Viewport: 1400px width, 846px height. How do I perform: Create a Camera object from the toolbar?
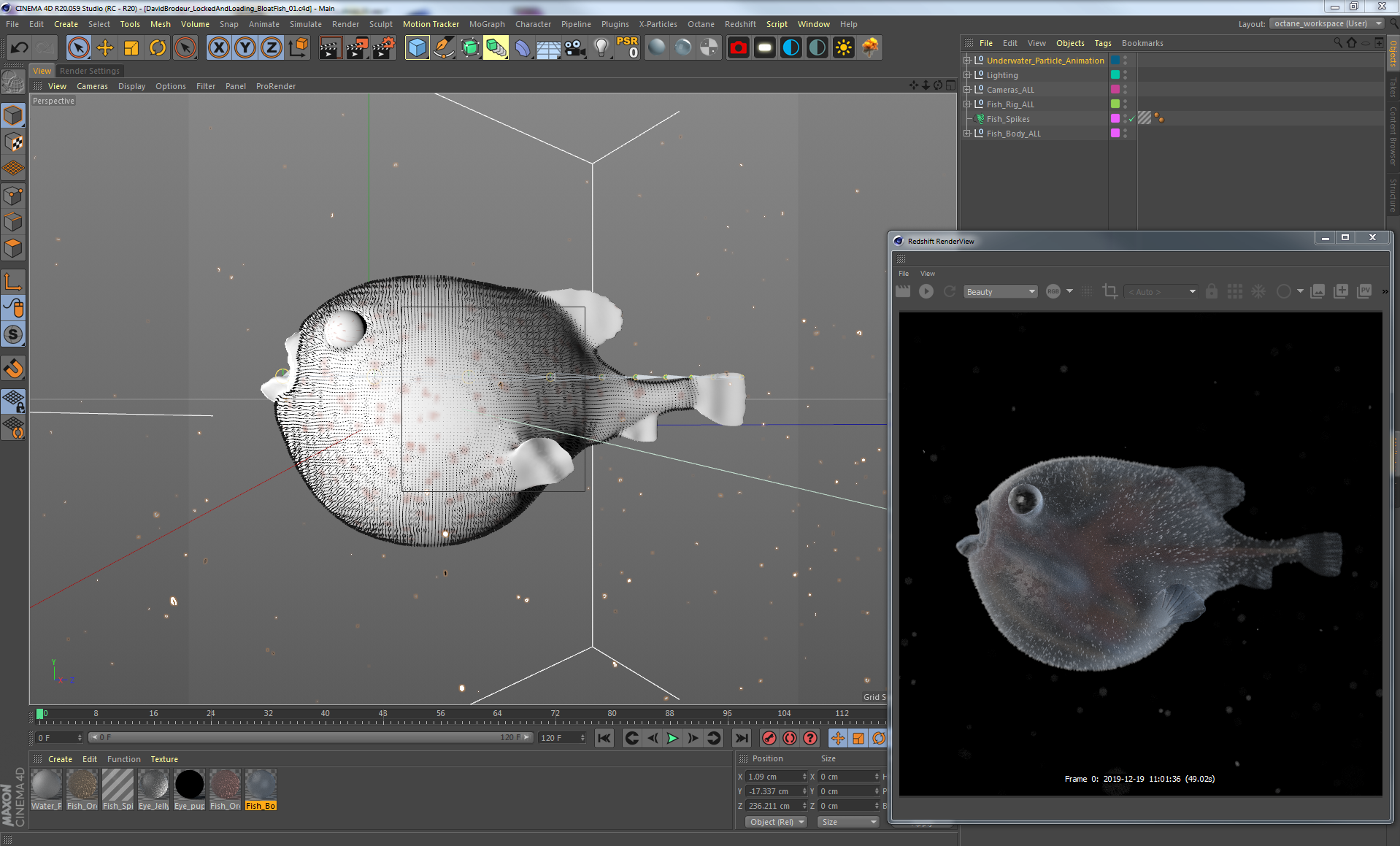[x=574, y=47]
